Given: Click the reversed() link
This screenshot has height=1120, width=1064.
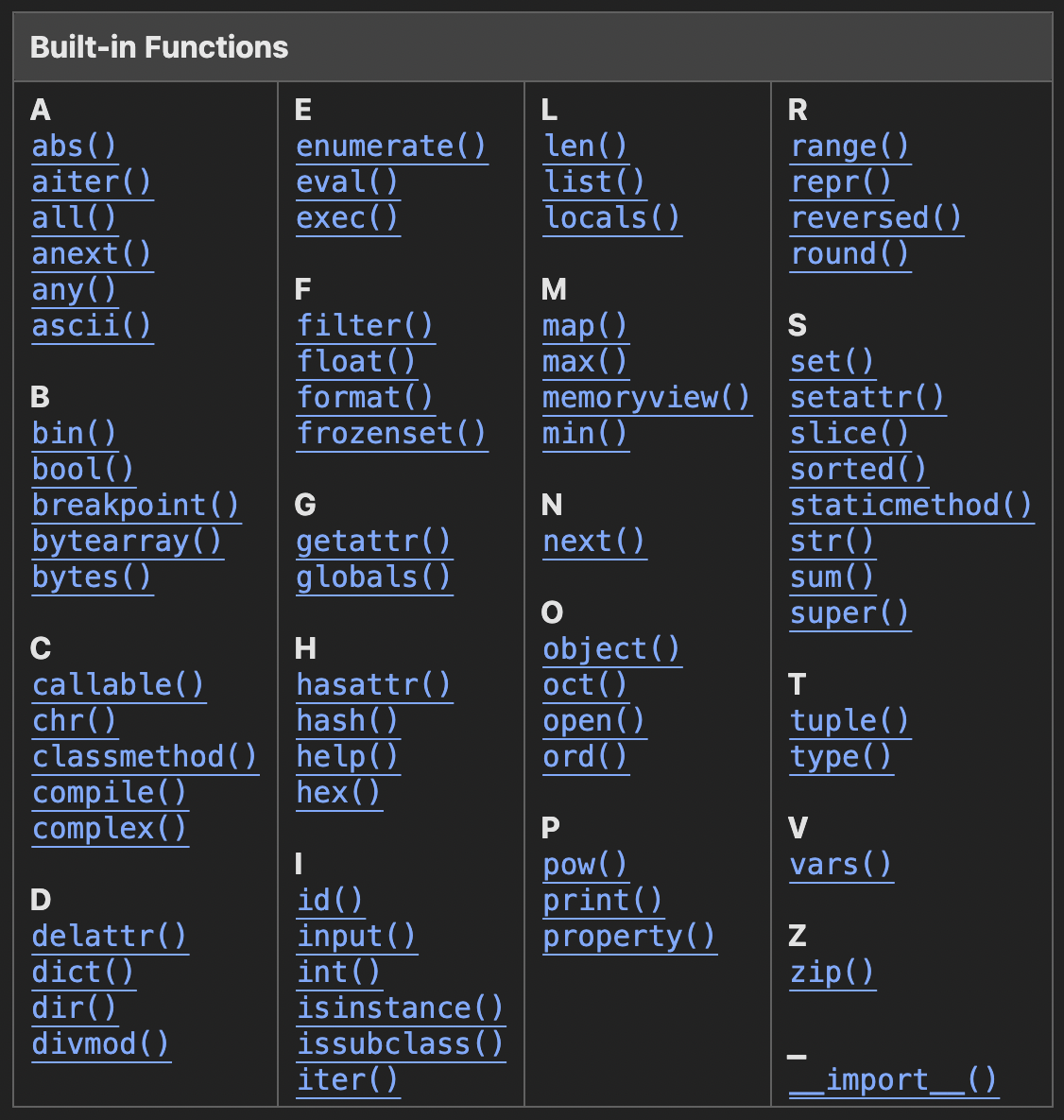Looking at the screenshot, I should [876, 218].
